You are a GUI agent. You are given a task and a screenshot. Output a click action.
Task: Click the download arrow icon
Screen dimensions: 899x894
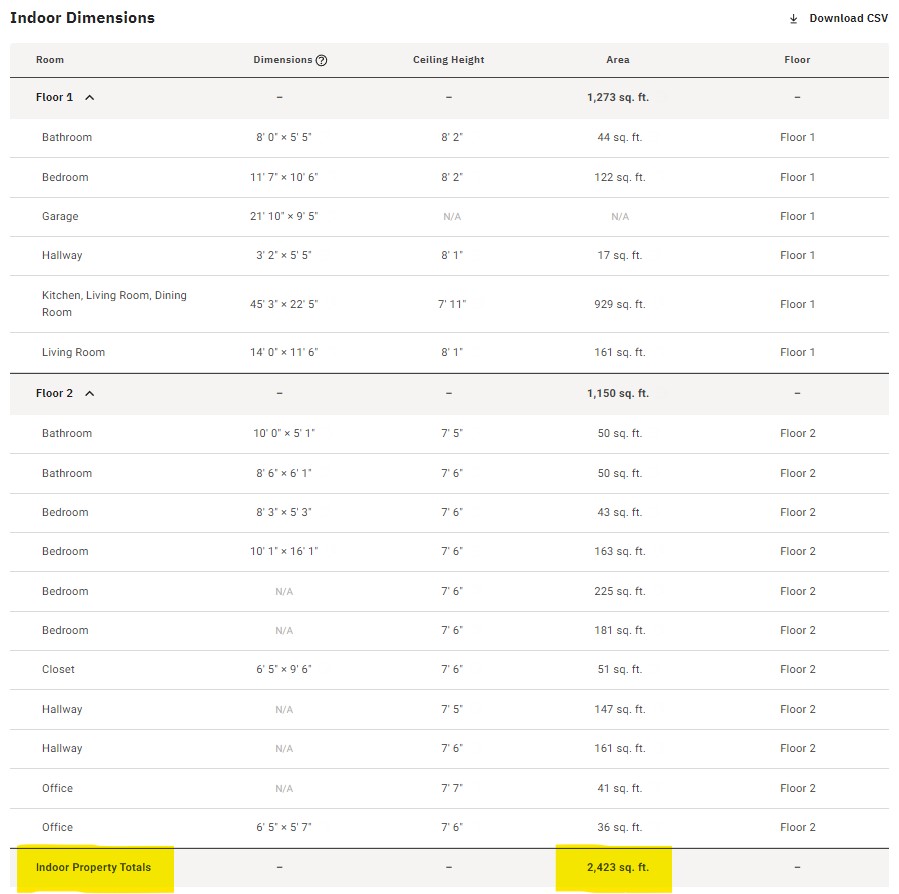(794, 19)
